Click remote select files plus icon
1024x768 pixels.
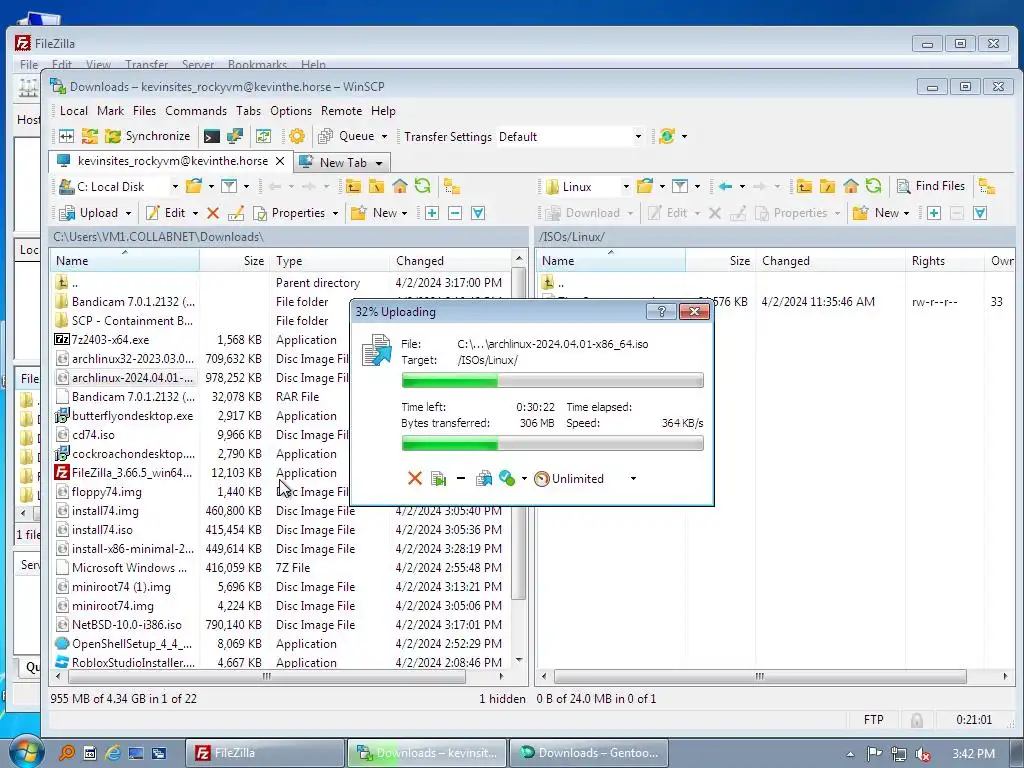(x=934, y=213)
